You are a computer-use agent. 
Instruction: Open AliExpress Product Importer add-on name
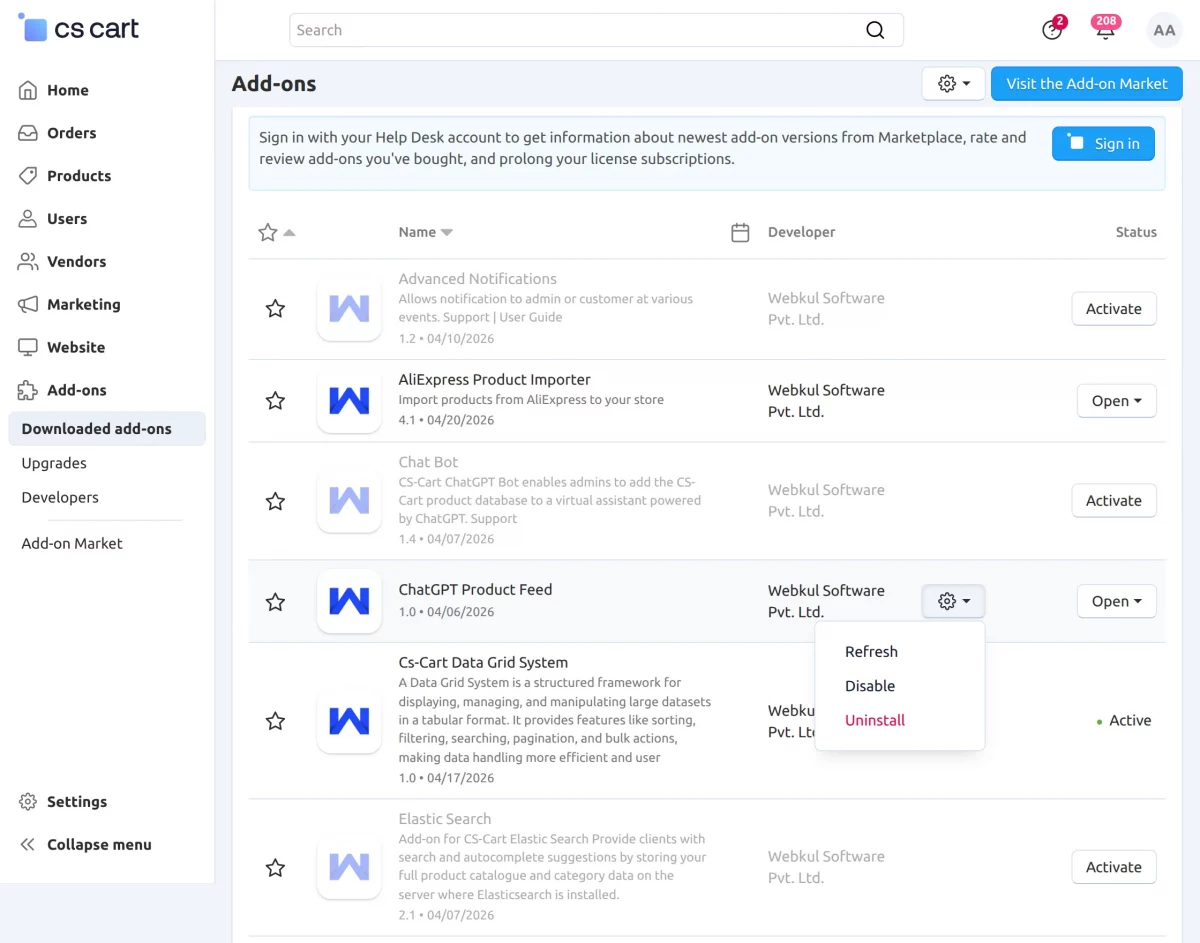pos(494,380)
